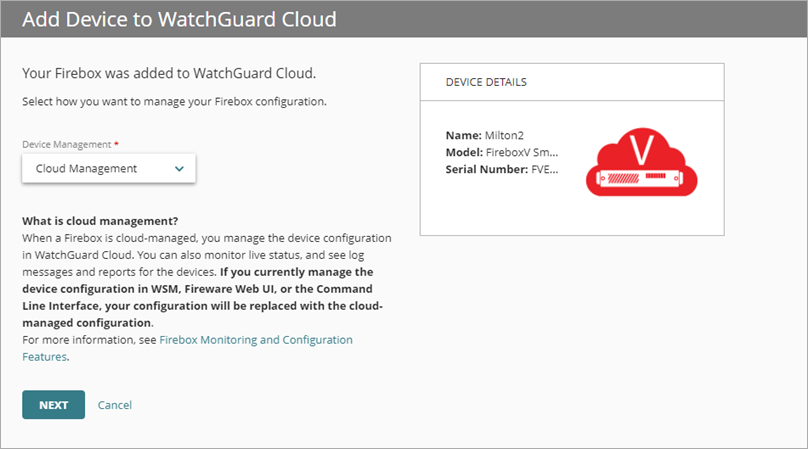808x449 pixels.
Task: Click the 'Add Device to WatchGuard Cloud' title
Action: 179,19
